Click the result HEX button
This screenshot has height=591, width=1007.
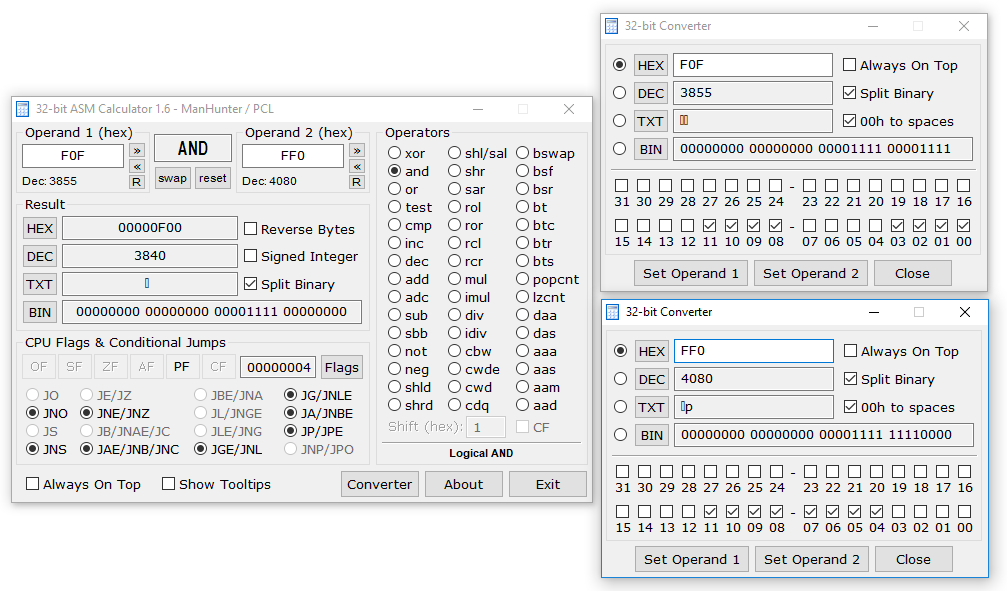40,228
